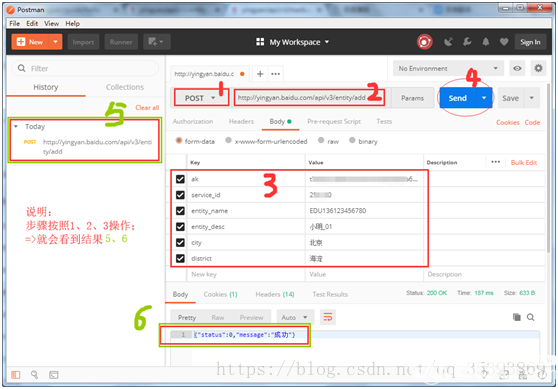This screenshot has width=558, height=389.
Task: Click the orange New plus button
Action: [30, 42]
